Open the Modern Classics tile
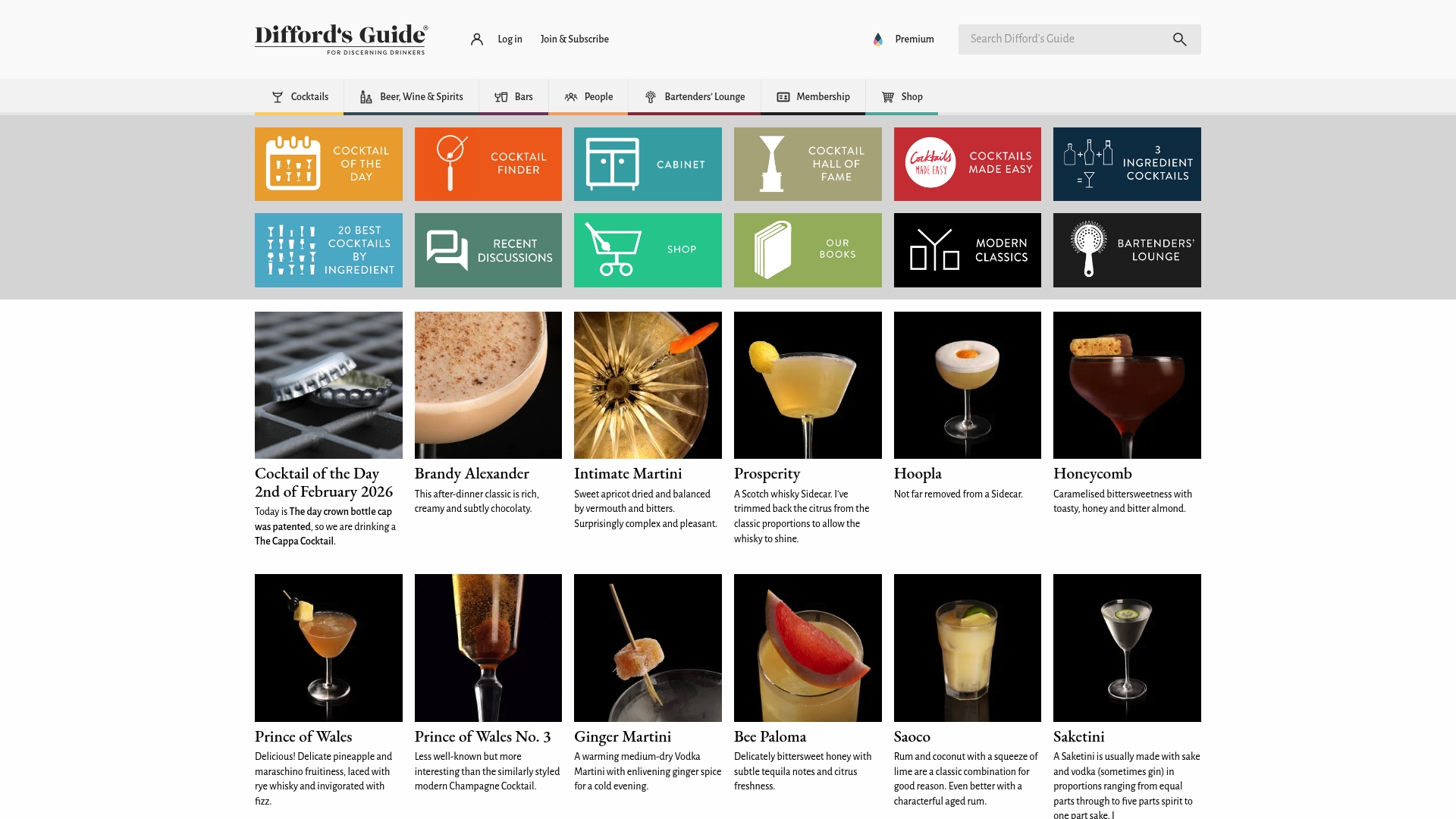Viewport: 1456px width, 819px height. tap(967, 249)
